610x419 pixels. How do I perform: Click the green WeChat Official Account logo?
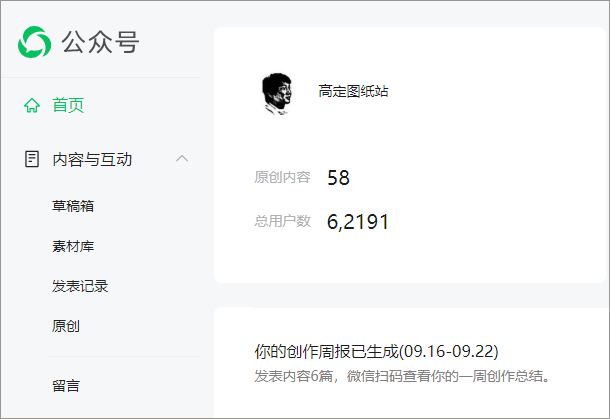[34, 42]
